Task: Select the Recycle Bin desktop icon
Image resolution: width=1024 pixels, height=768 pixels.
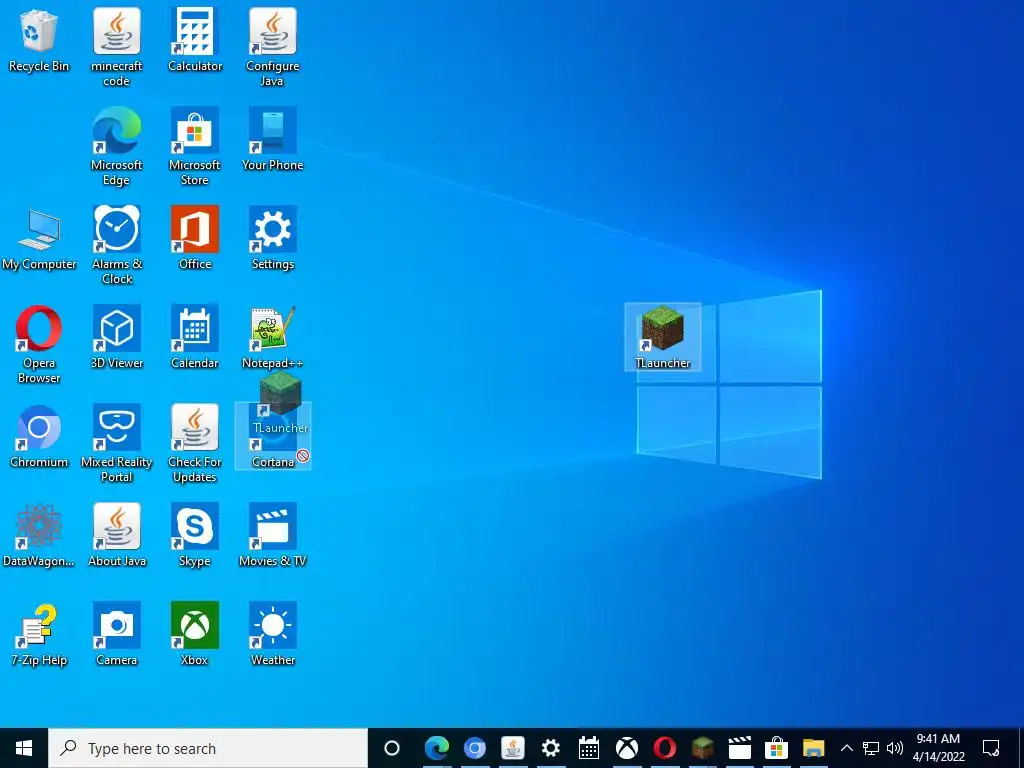Action: (39, 40)
